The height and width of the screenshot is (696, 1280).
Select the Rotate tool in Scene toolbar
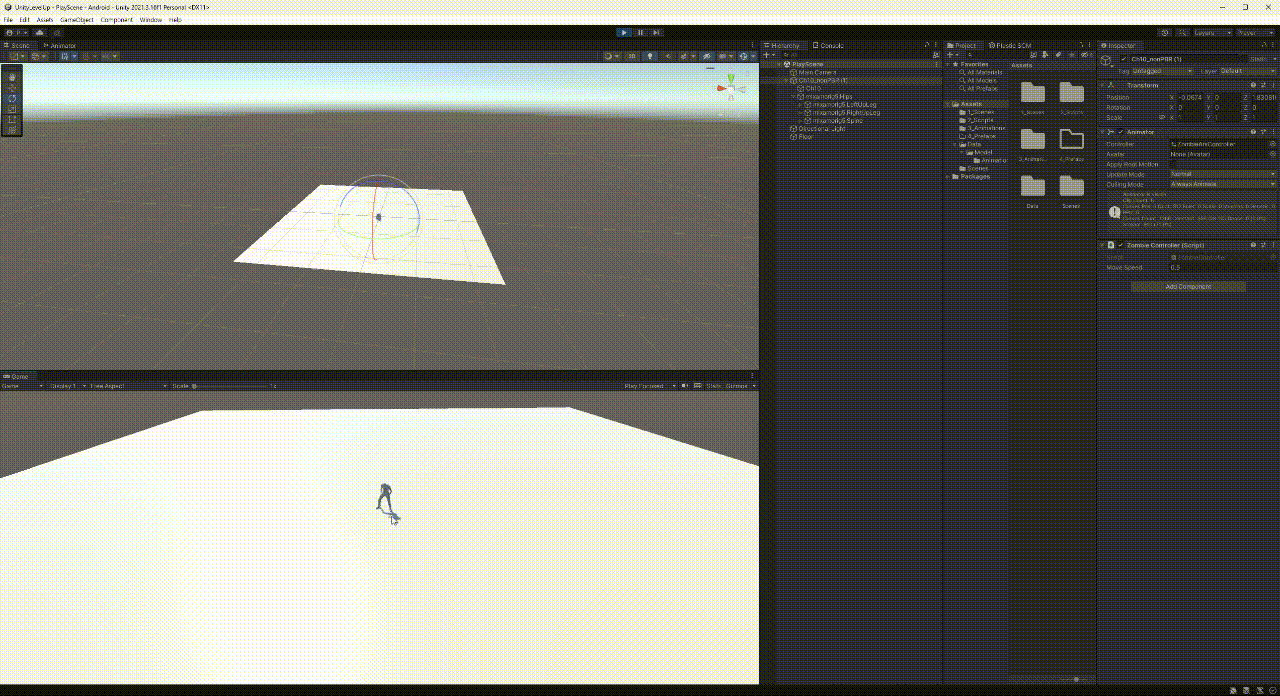12,98
